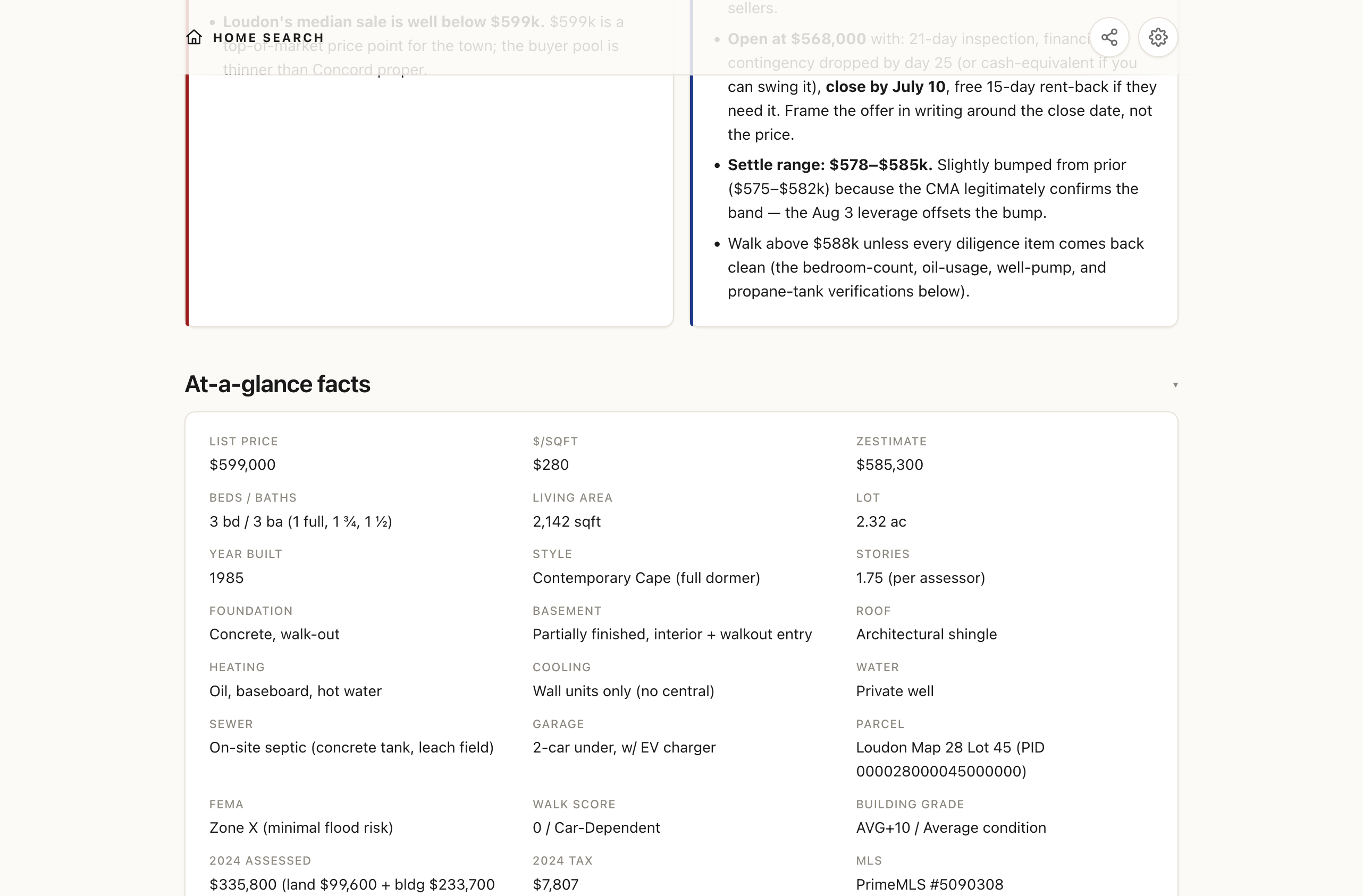Click the walk score value 0 / Car-Dependent
Screen dimensions: 1363x896
pyautogui.click(x=596, y=827)
